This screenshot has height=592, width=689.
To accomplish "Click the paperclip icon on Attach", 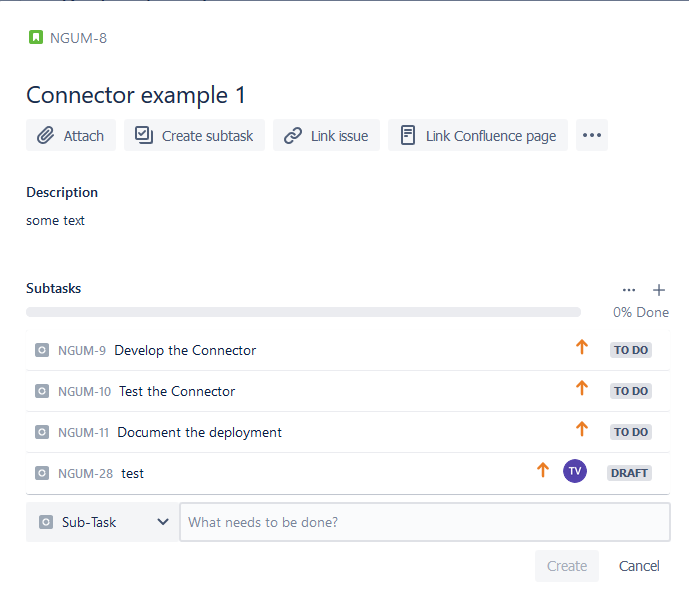I will pyautogui.click(x=45, y=135).
